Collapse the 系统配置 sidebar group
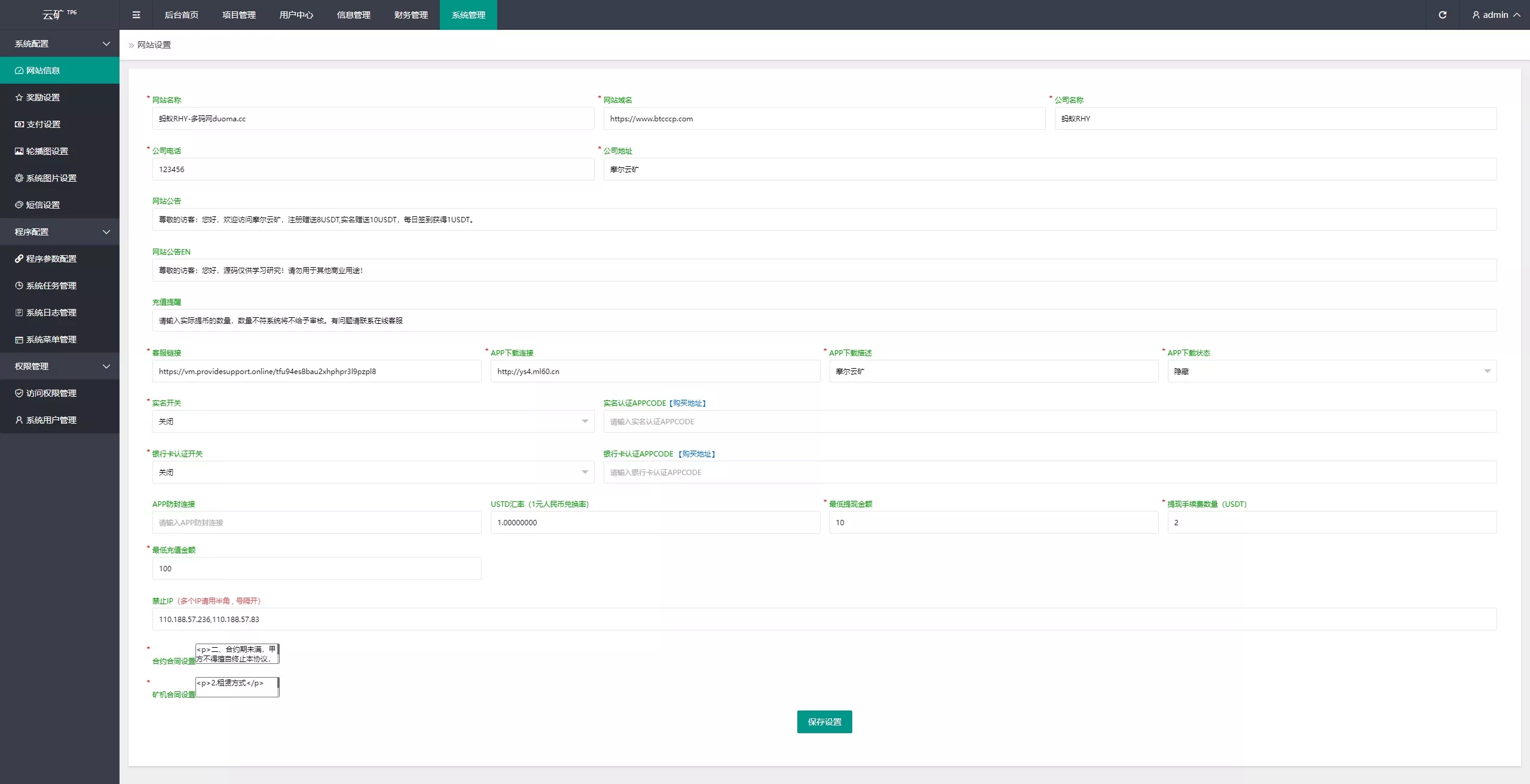The image size is (1530, 784). 60,44
